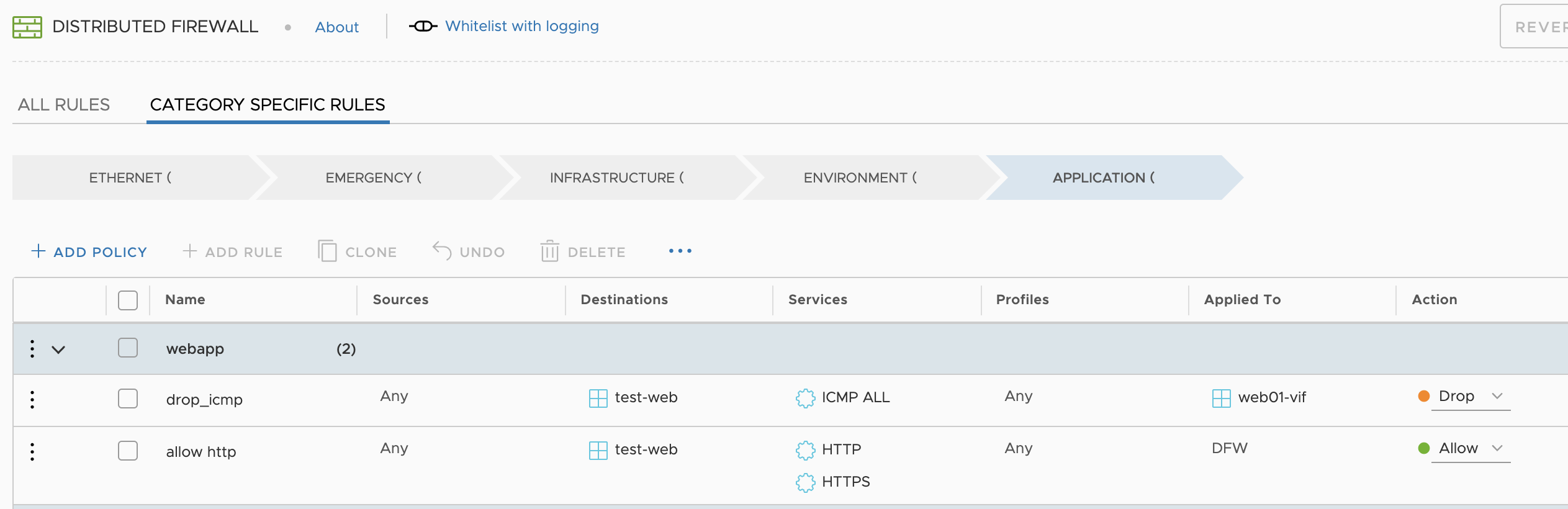Viewport: 1568px width, 509px height.
Task: Switch to the All Rules tab
Action: pos(64,105)
